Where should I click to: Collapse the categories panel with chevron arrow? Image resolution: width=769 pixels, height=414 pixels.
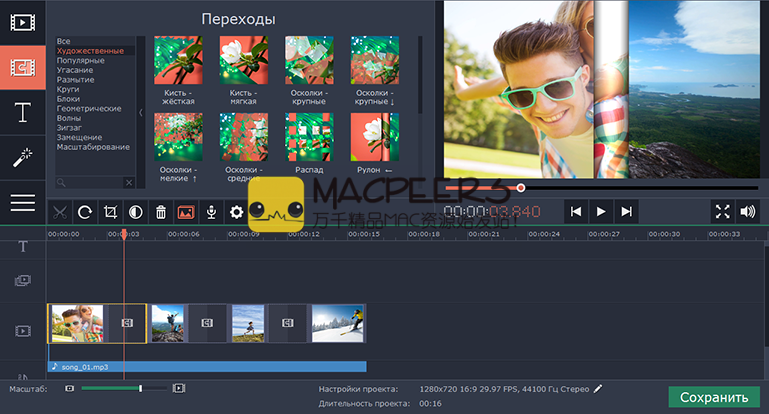[141, 112]
